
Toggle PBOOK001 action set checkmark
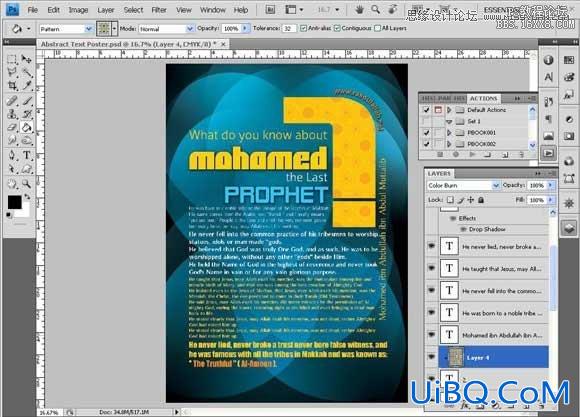click(x=426, y=132)
